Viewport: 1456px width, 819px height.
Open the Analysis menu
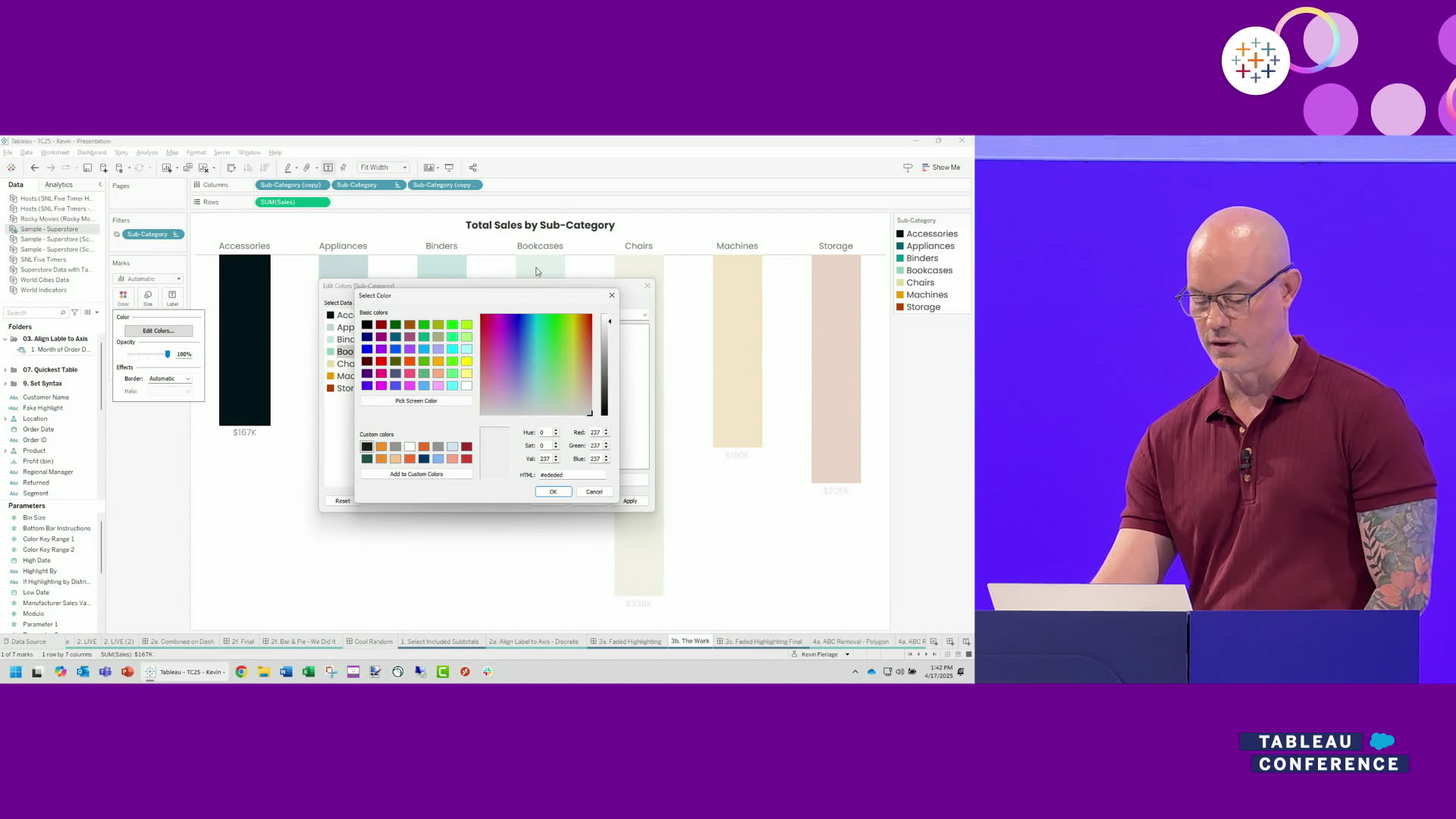click(146, 152)
